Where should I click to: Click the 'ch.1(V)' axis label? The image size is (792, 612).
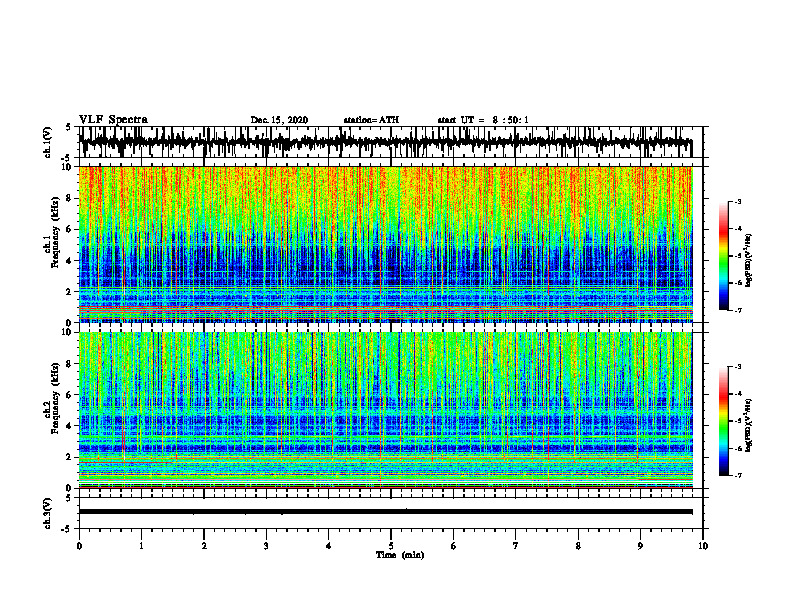(48, 142)
